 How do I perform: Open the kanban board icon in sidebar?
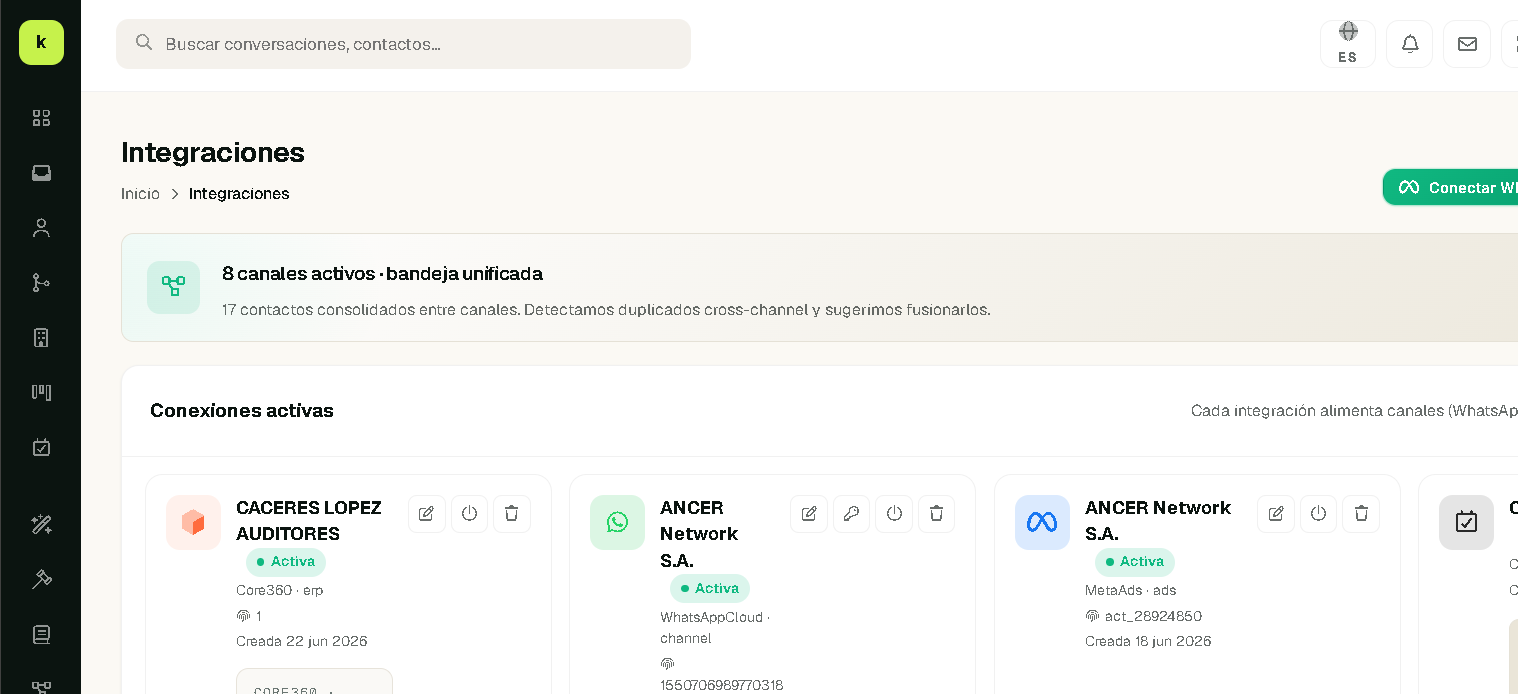pos(41,392)
